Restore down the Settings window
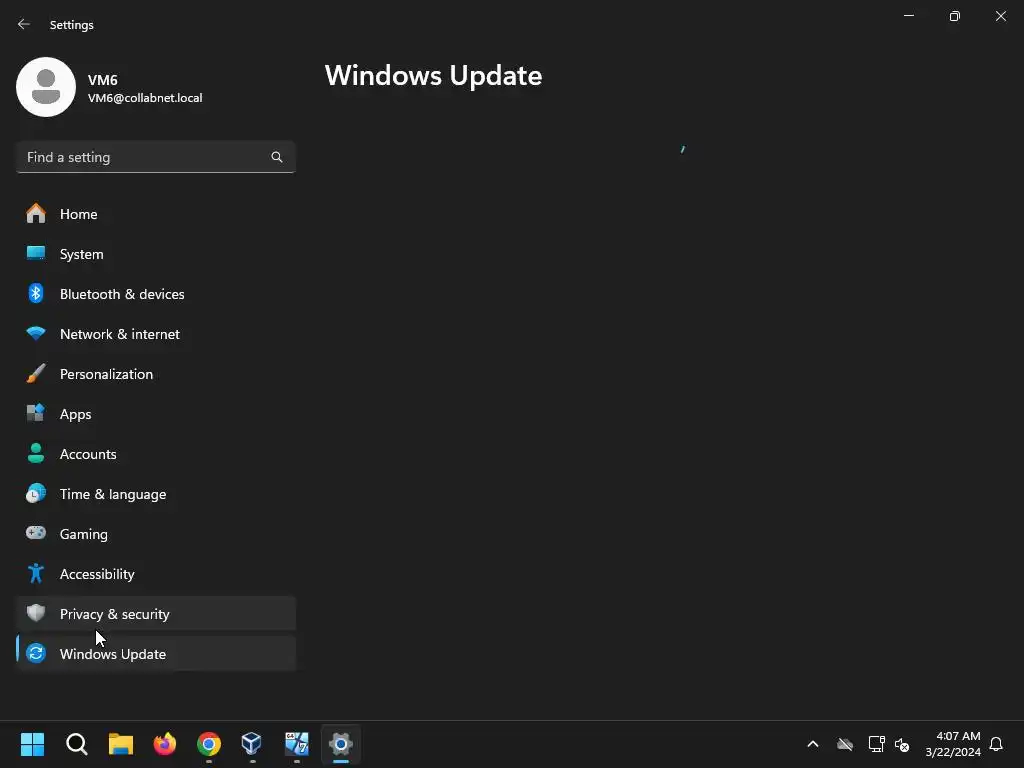1024x768 pixels. coord(955,16)
